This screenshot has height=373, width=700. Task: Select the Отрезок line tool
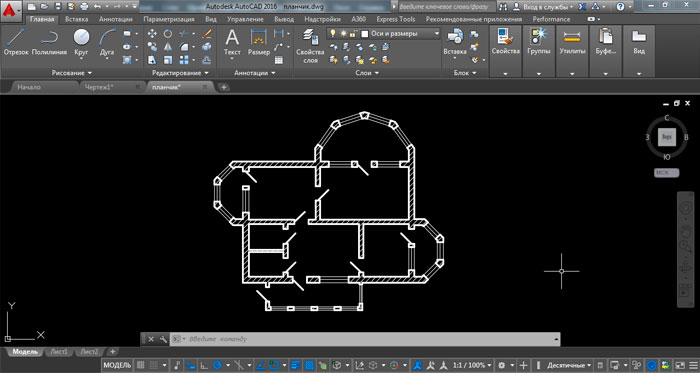(x=16, y=42)
